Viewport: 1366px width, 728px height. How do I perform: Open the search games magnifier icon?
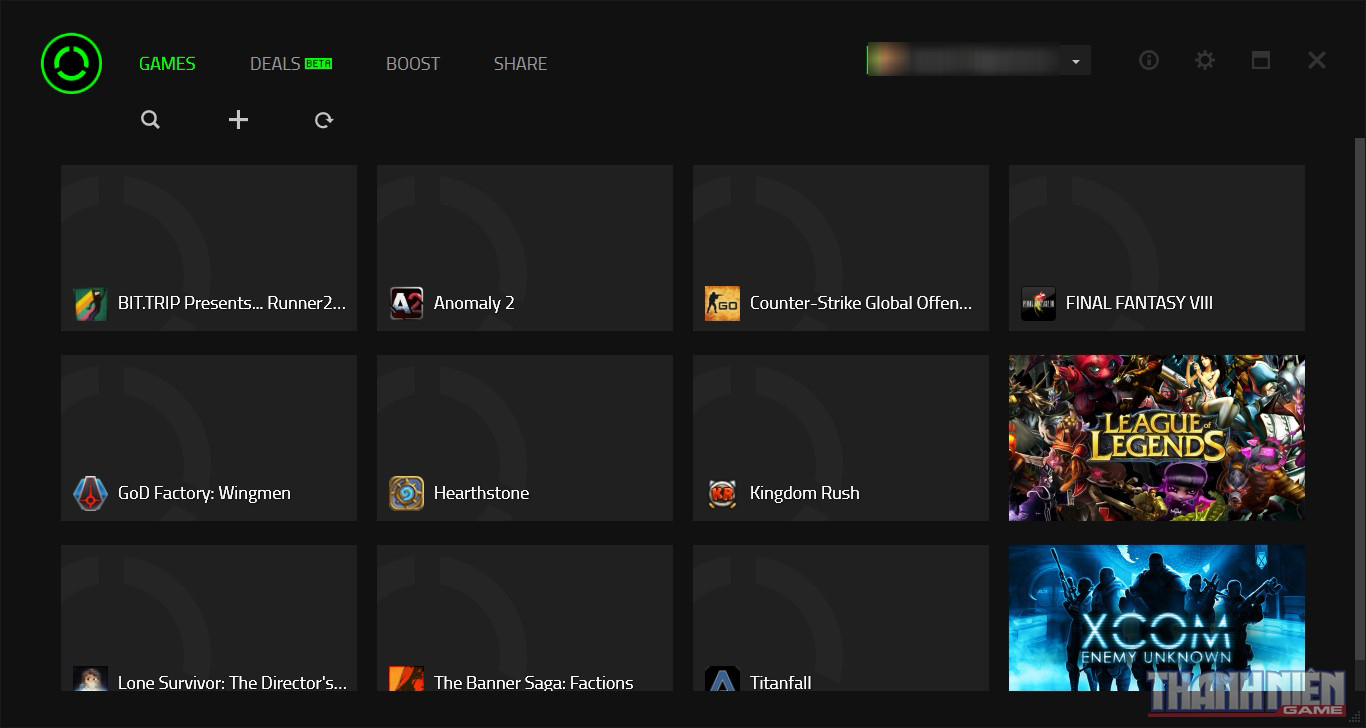click(x=150, y=120)
